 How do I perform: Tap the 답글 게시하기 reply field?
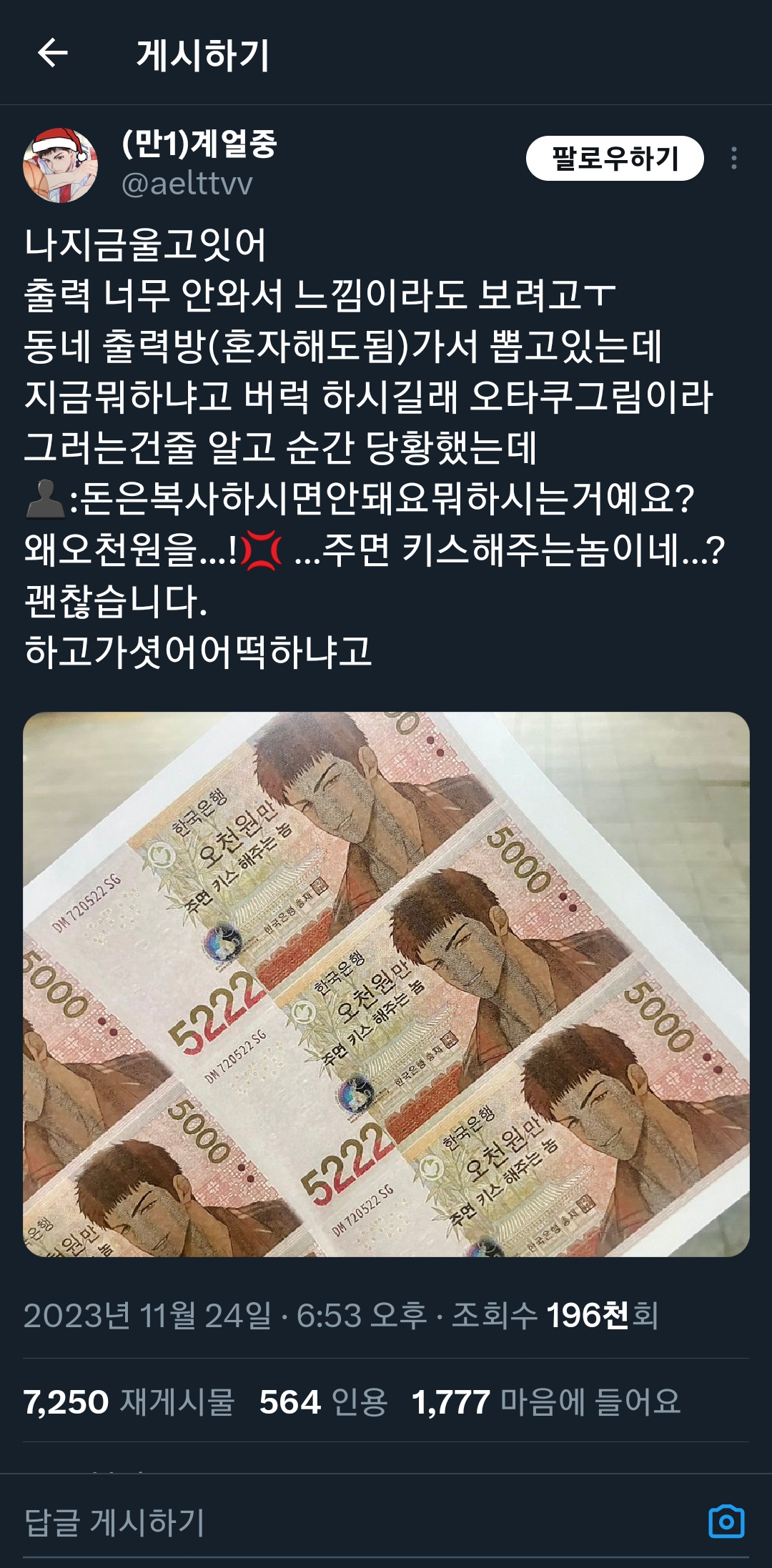point(357,1522)
